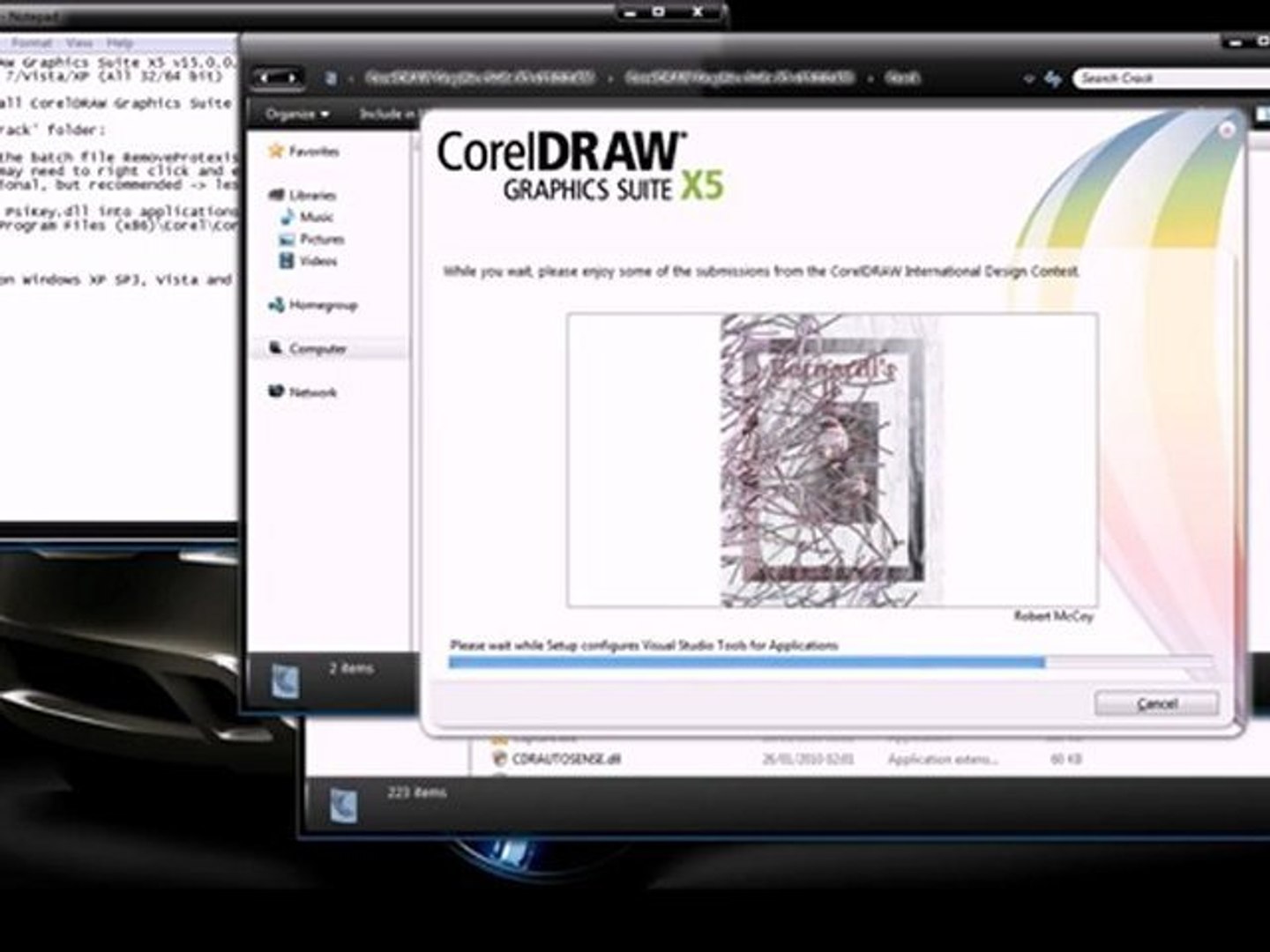Click the refresh icon beside address bar

[1053, 79]
